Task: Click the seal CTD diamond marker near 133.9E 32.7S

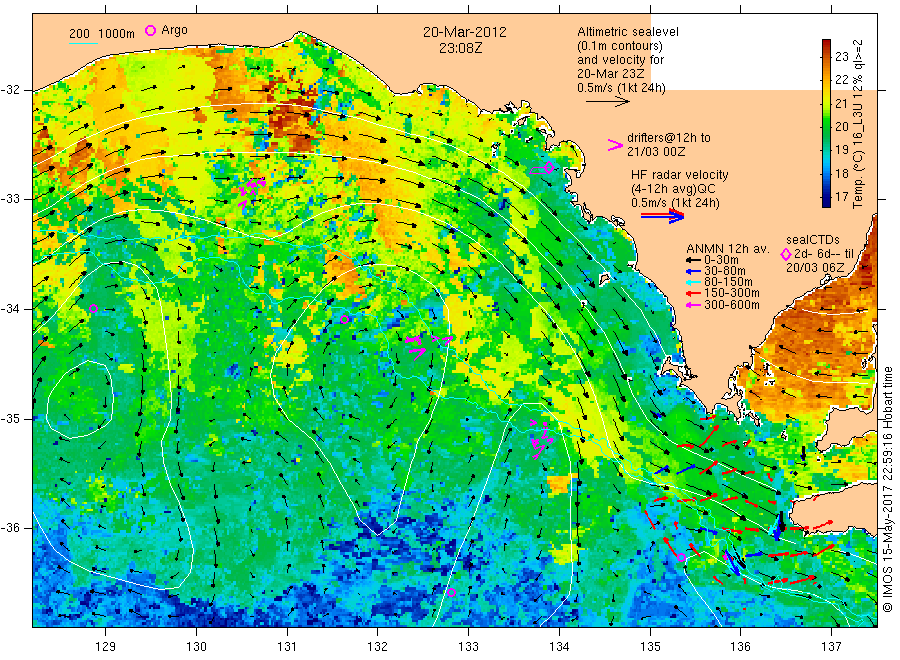Action: coord(549,168)
